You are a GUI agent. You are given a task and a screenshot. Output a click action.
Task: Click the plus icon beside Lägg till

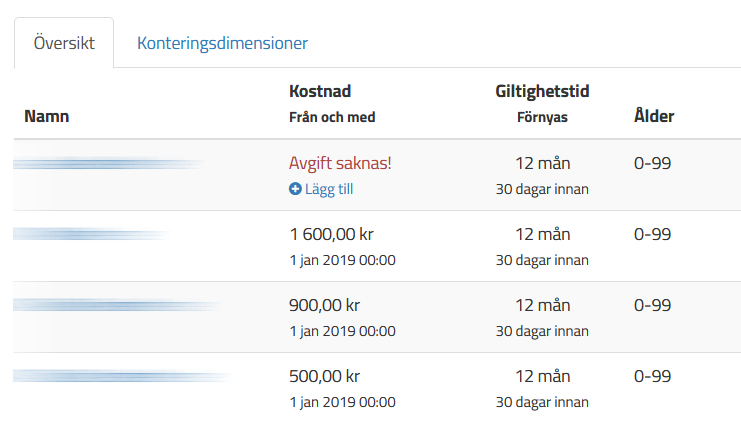[295, 189]
